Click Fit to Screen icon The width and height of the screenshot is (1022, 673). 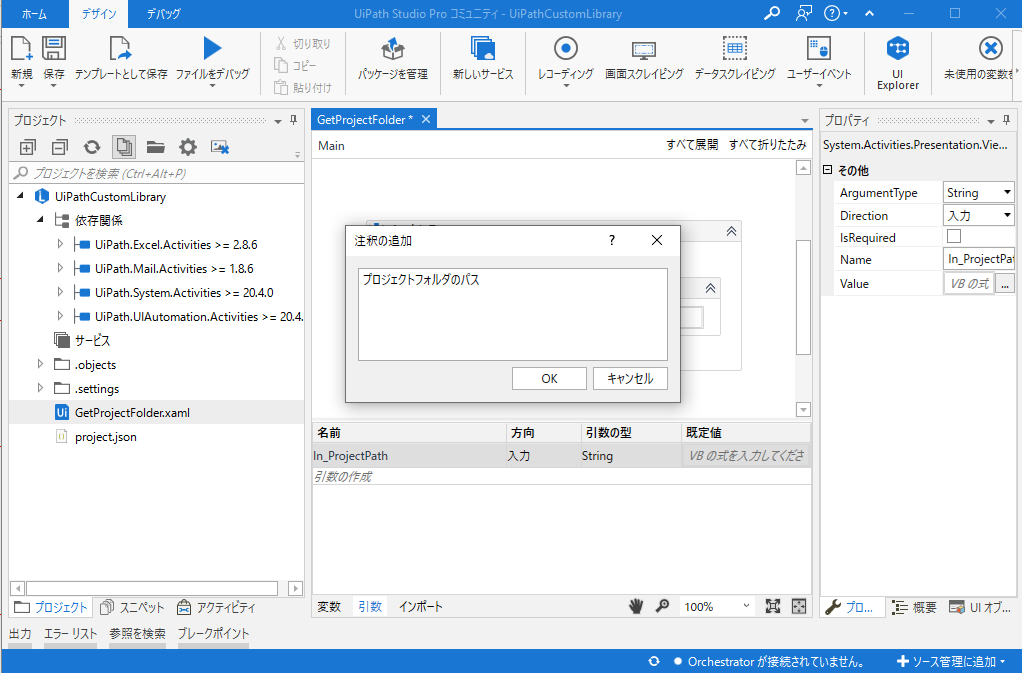coord(772,607)
